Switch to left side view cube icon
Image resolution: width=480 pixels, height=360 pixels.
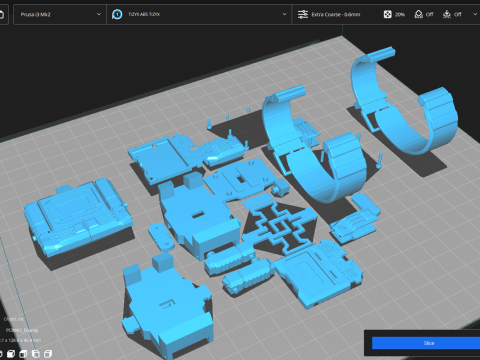click(x=36, y=354)
